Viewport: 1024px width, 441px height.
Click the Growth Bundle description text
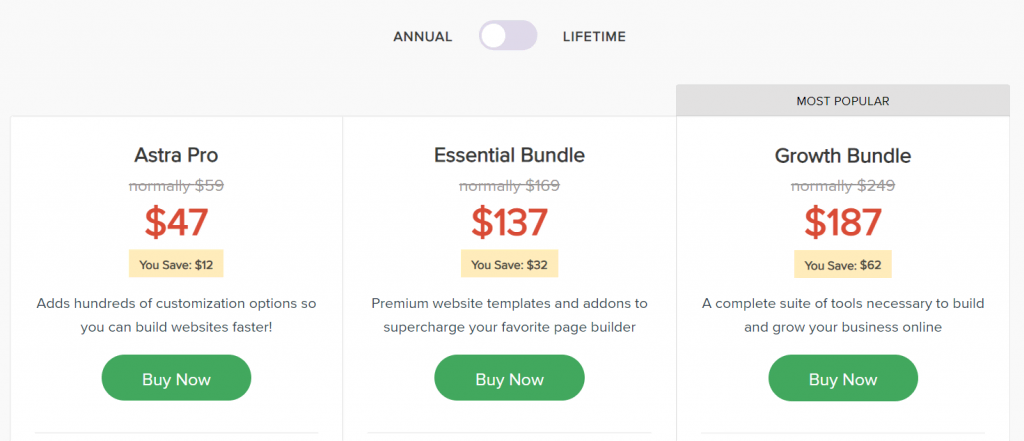click(x=842, y=315)
